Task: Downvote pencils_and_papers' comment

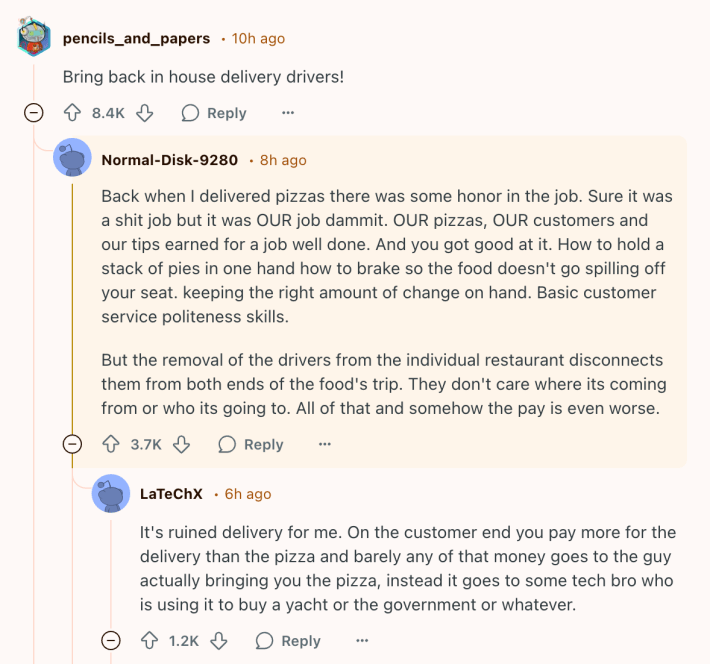Action: pos(144,113)
